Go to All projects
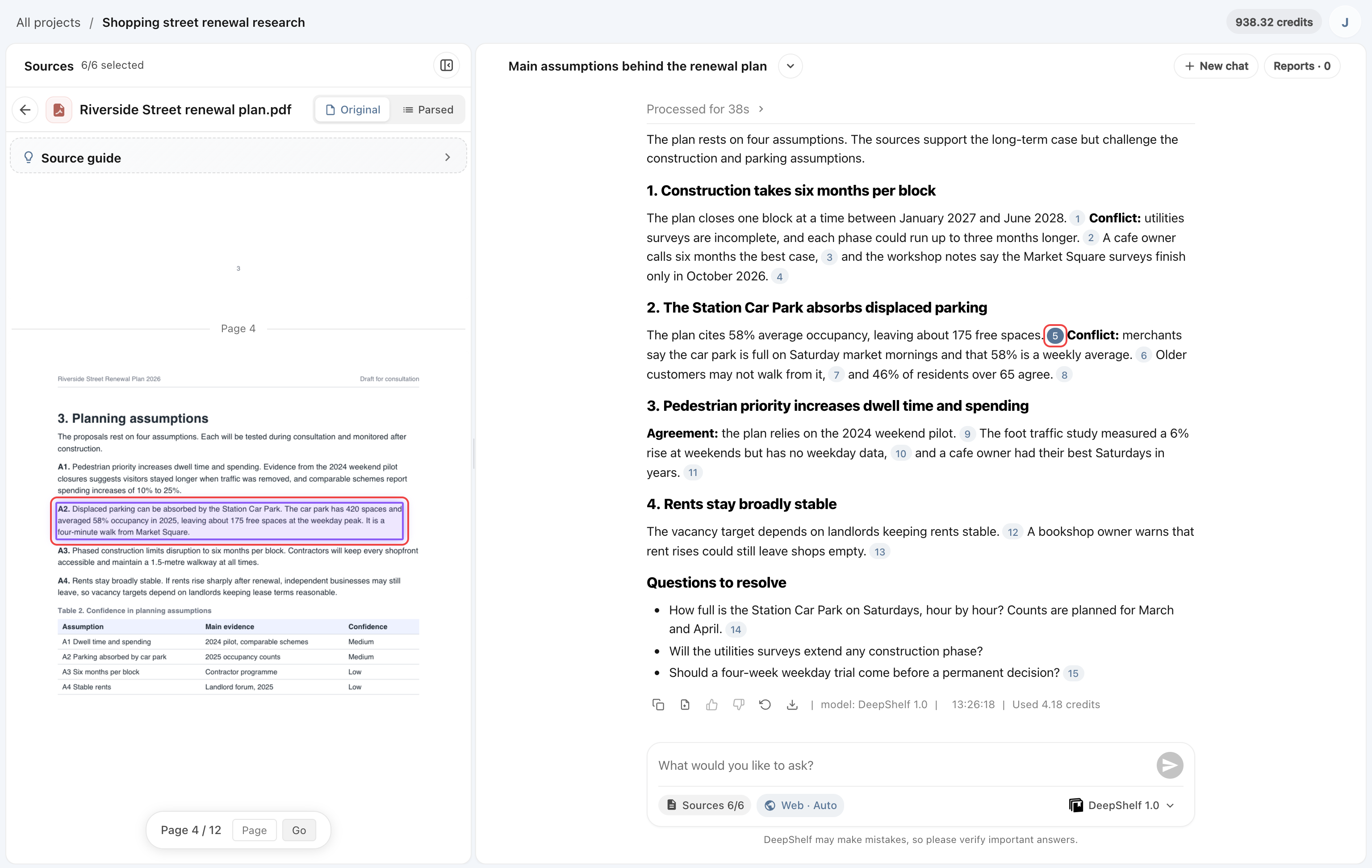This screenshot has width=1372, height=868. click(48, 22)
